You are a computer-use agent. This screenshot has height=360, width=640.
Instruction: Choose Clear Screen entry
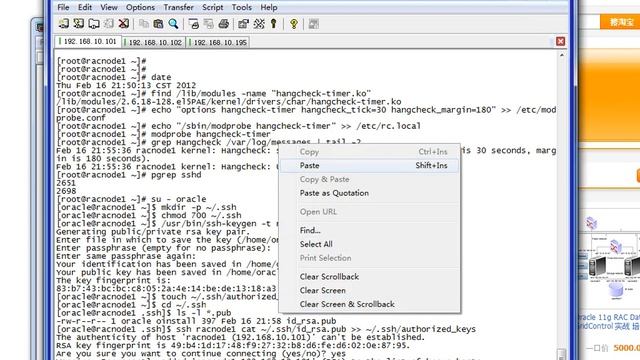pyautogui.click(x=370, y=291)
